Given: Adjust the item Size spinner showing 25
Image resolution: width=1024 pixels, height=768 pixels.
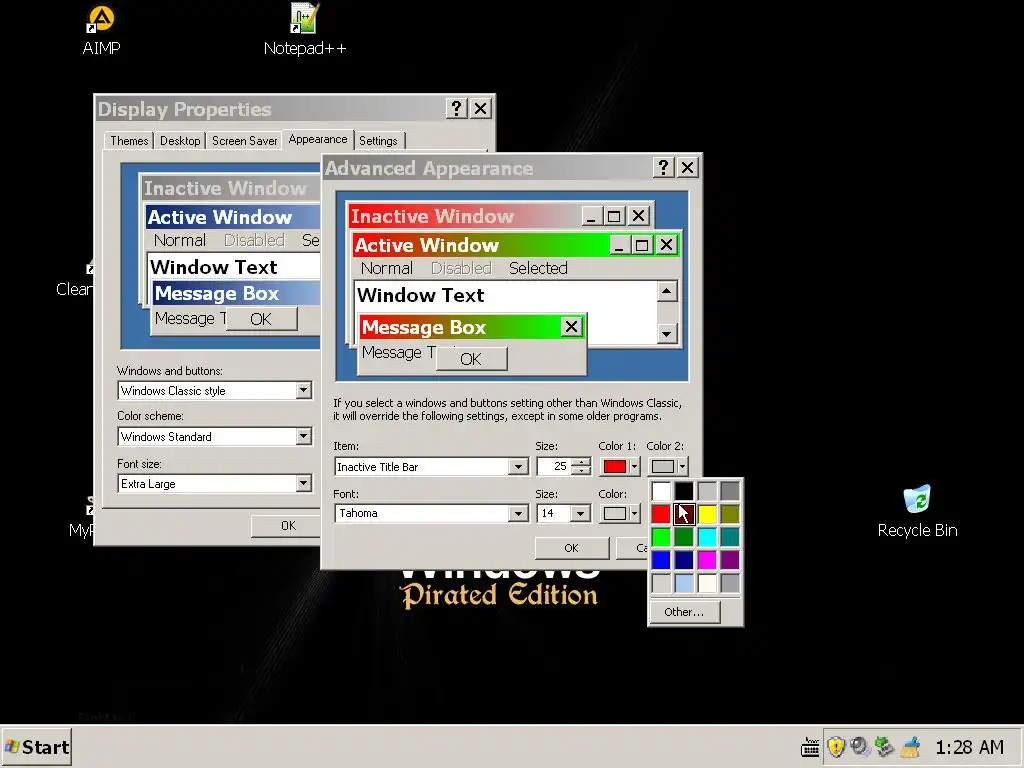Looking at the screenshot, I should click(x=581, y=466).
